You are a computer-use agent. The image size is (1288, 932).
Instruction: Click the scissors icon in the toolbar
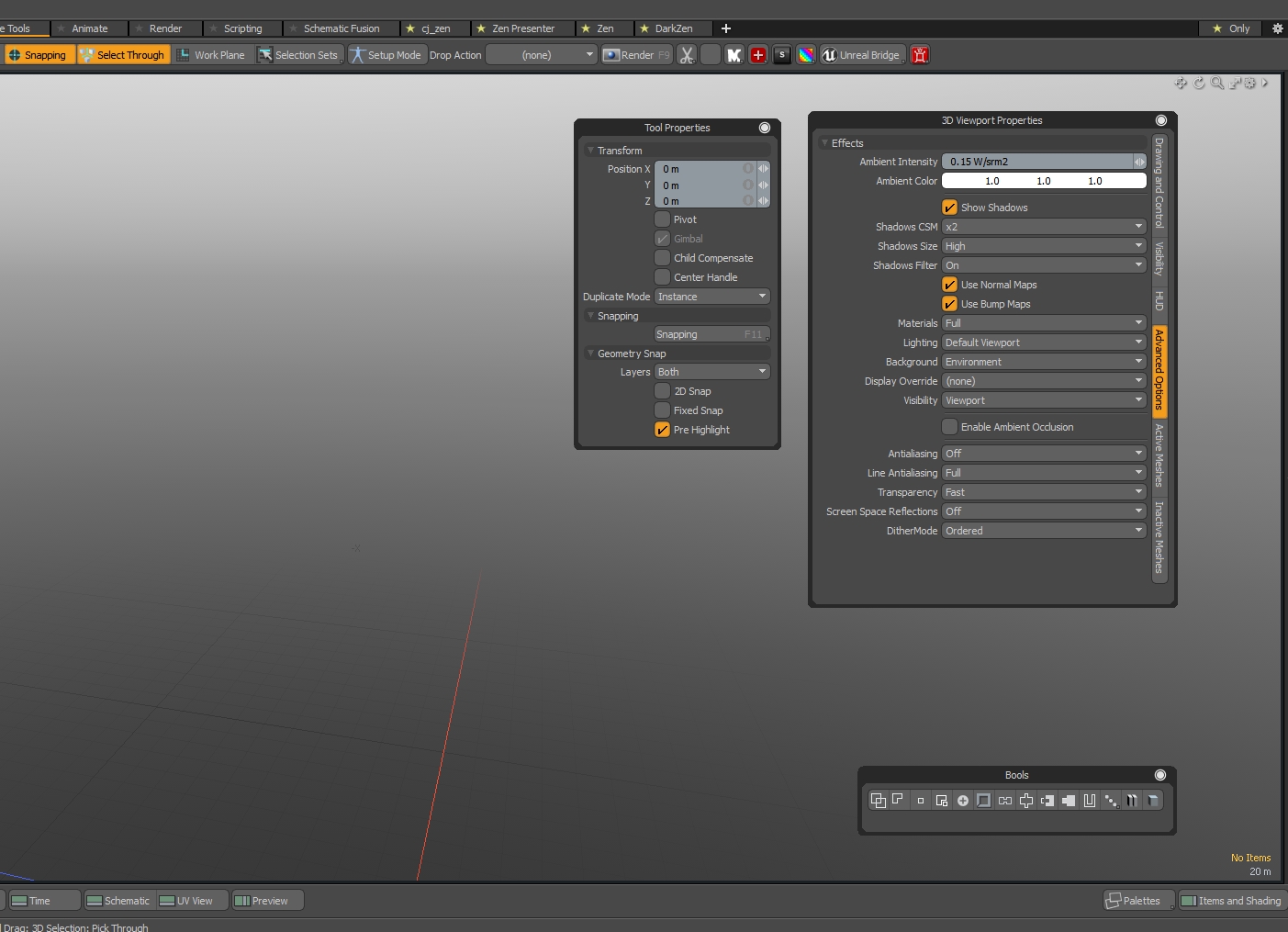(x=687, y=55)
